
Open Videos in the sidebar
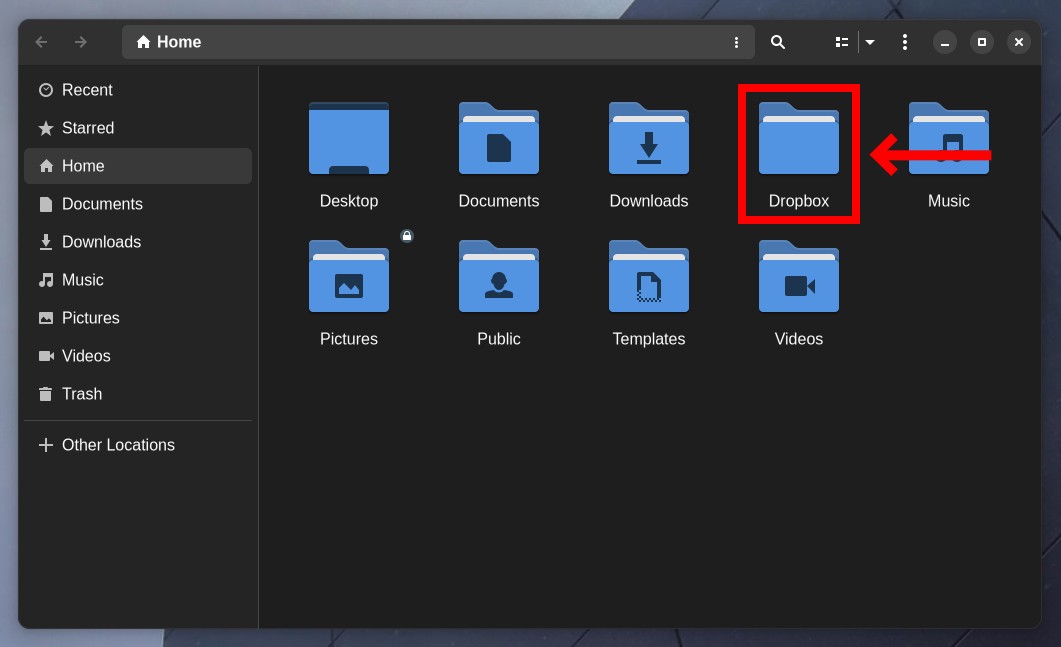point(138,355)
